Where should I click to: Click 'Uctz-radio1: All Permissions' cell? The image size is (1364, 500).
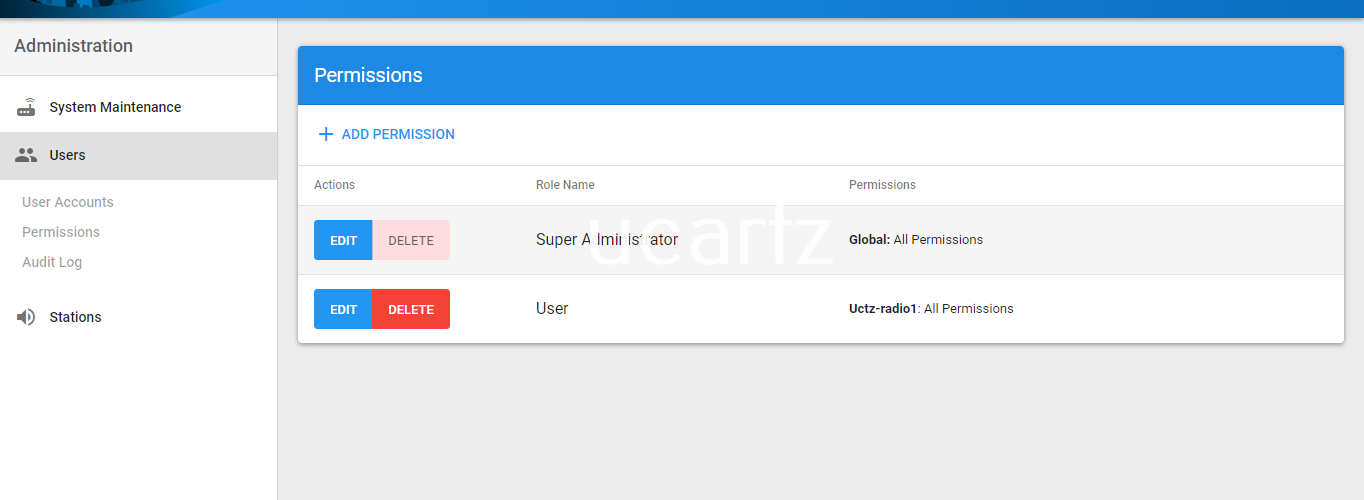pos(931,309)
